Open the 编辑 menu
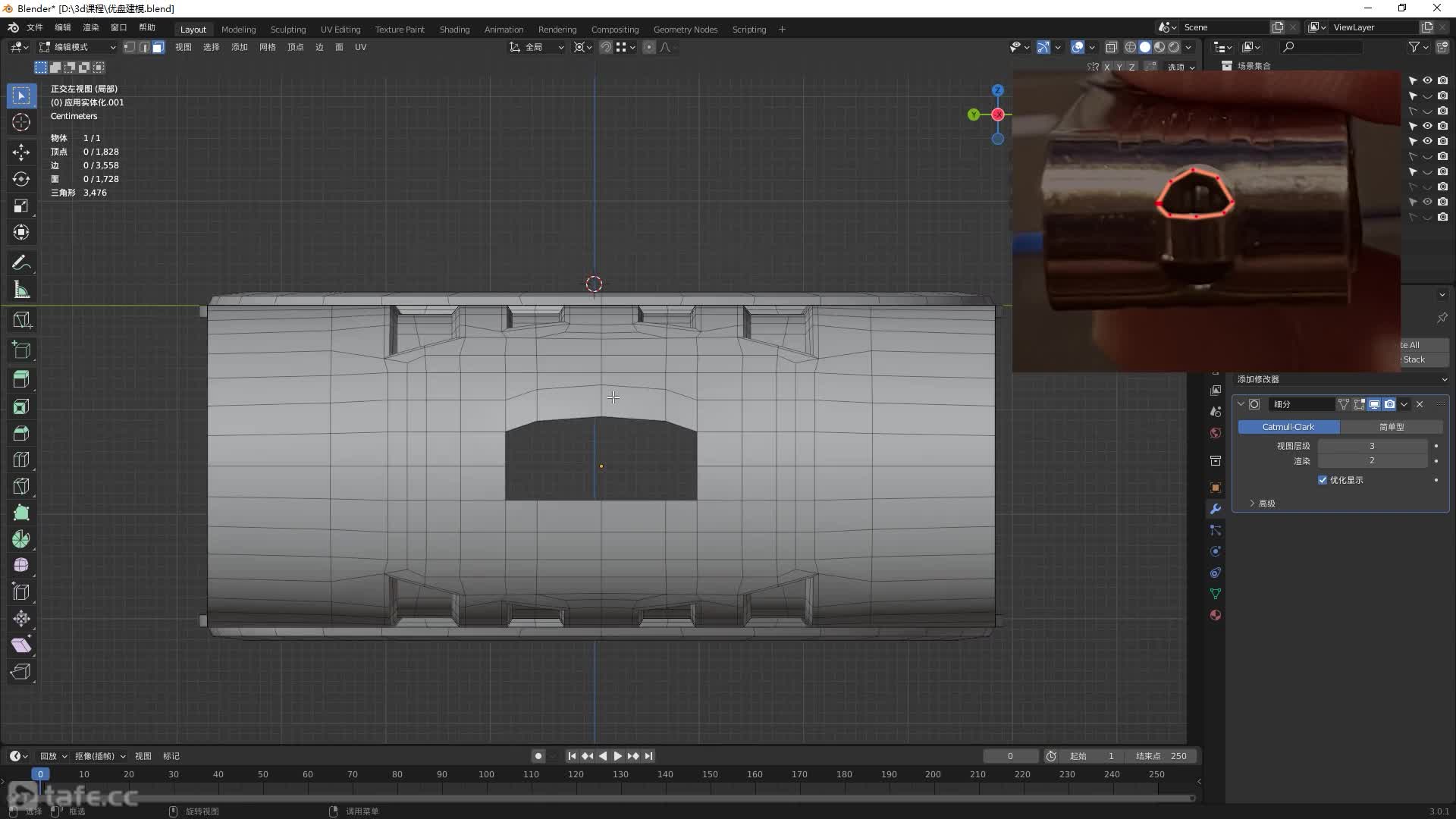The height and width of the screenshot is (819, 1456). click(x=63, y=27)
